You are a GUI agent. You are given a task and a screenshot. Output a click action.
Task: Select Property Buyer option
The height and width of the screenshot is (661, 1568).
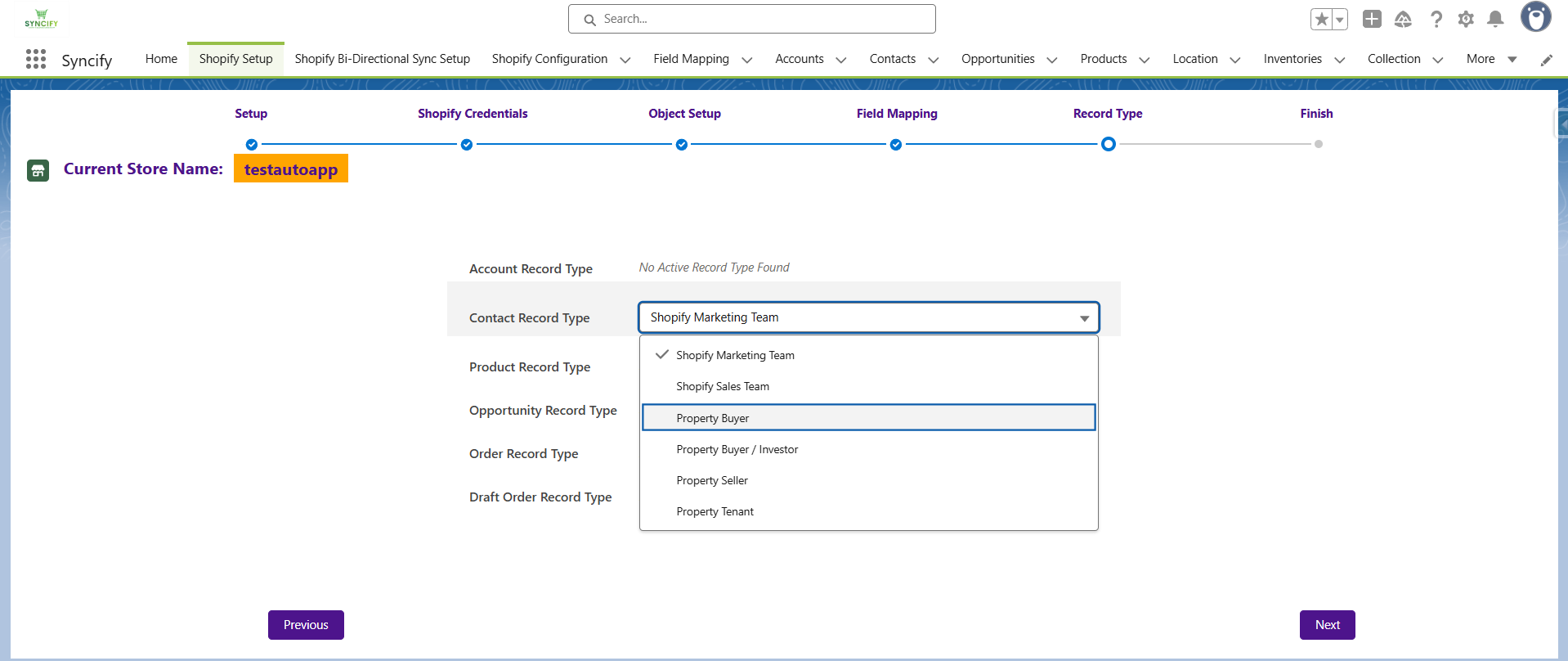tap(868, 417)
